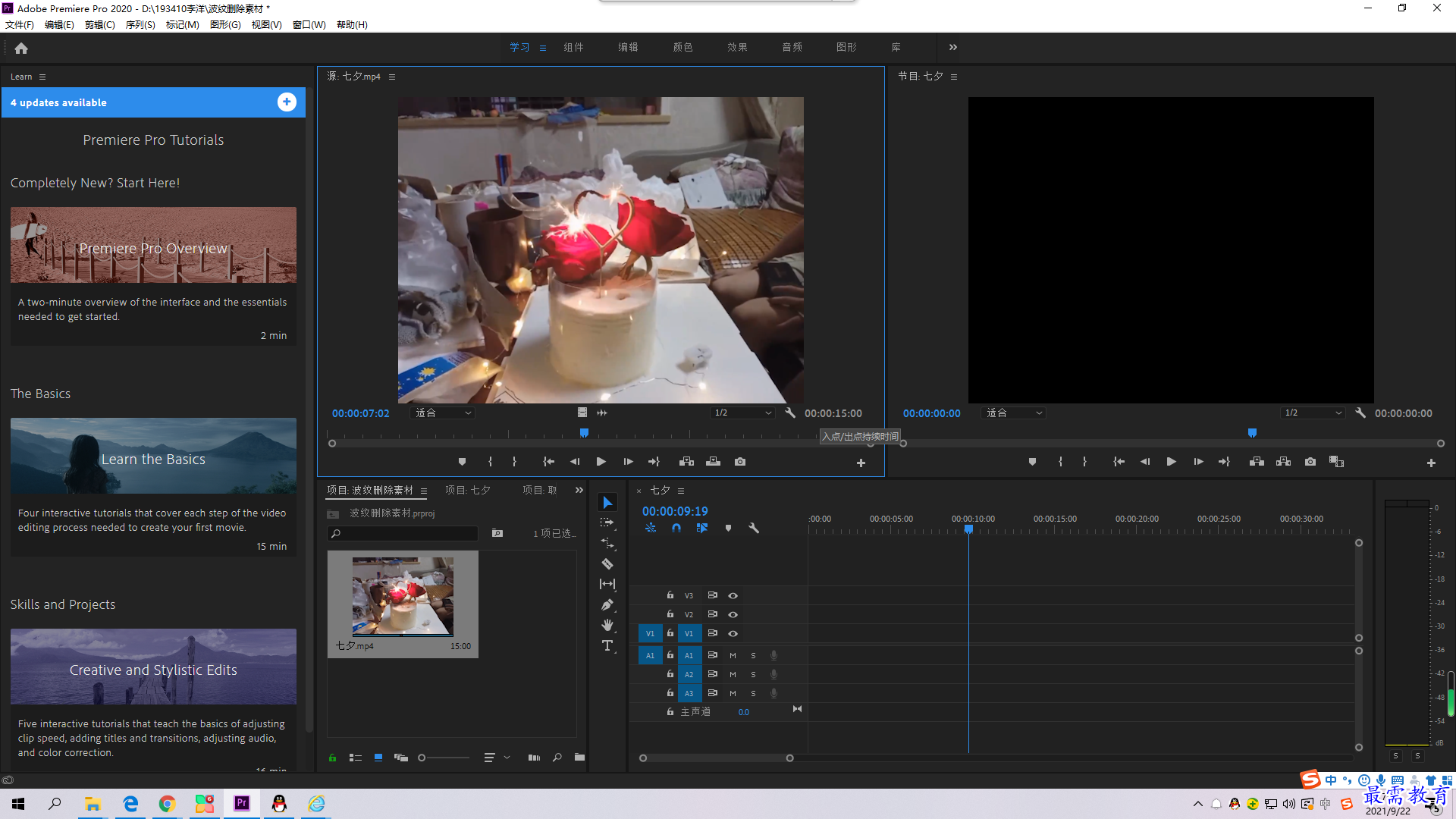
Task: Expand workspace overflow chevron
Action: [x=952, y=47]
